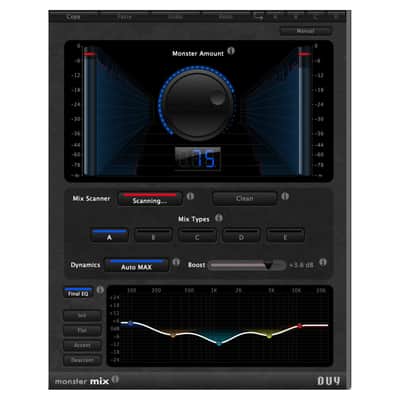Click the Ascent EQ preset button

click(82, 345)
